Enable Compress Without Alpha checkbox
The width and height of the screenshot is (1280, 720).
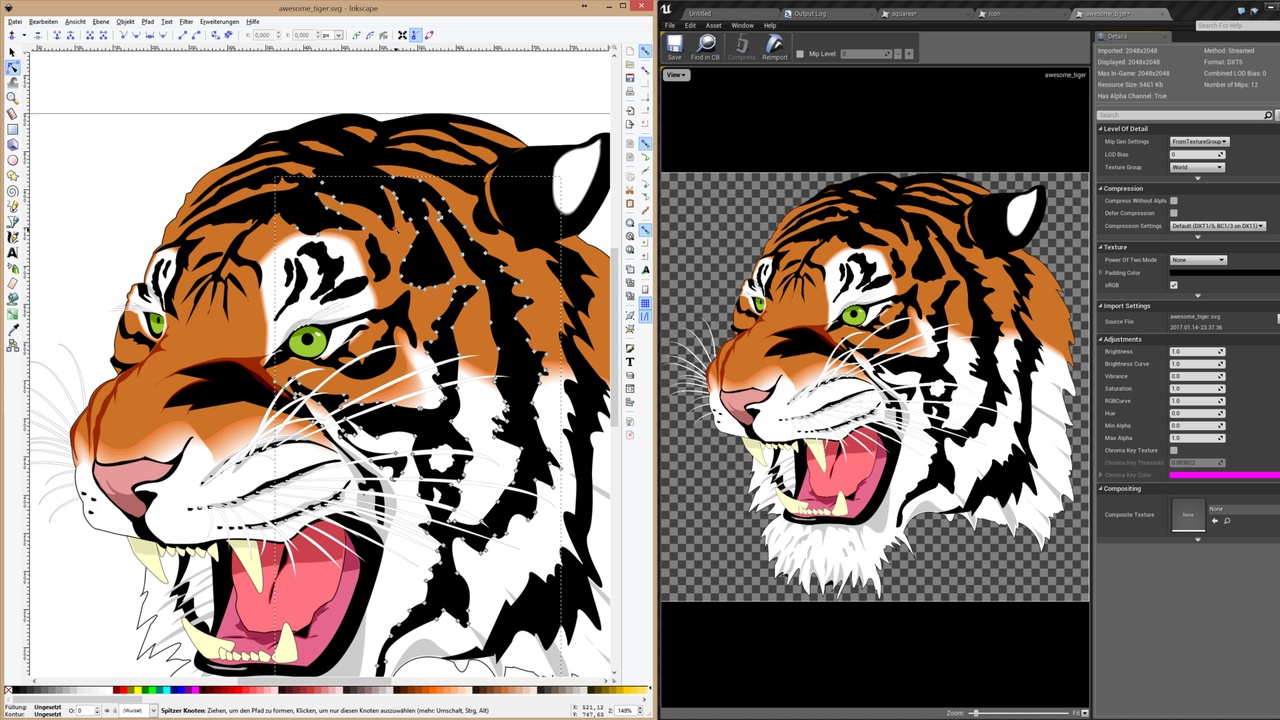1174,201
